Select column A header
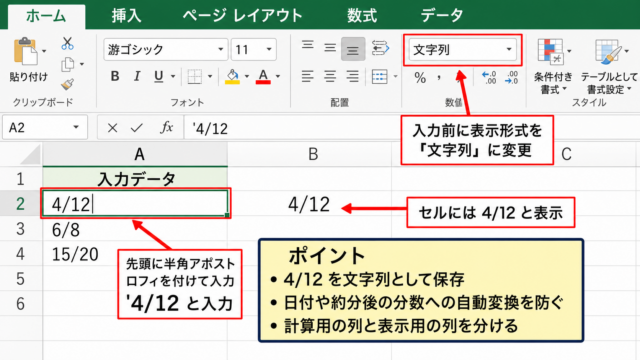 tap(135, 154)
